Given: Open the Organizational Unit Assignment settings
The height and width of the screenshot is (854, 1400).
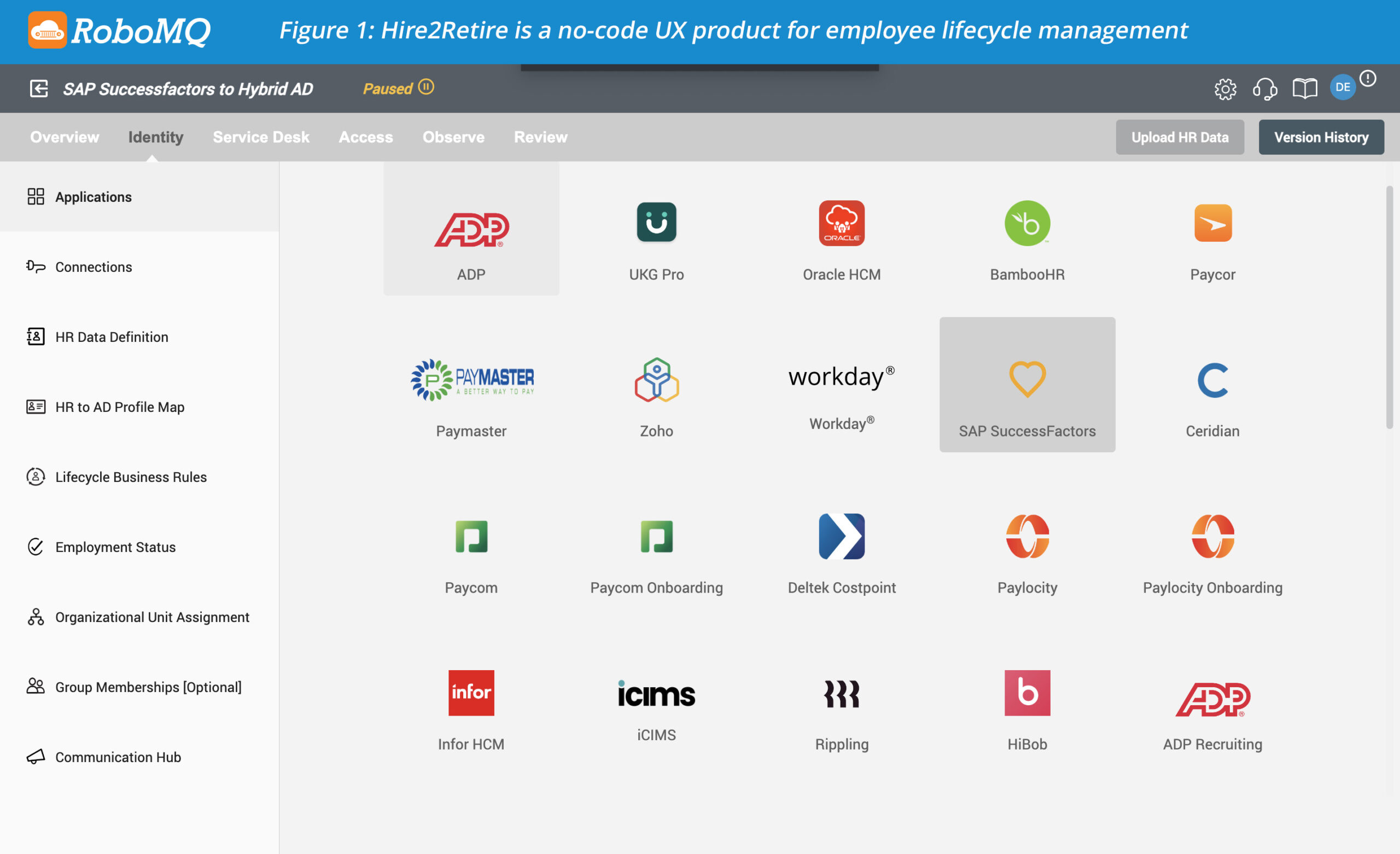Looking at the screenshot, I should pos(152,616).
